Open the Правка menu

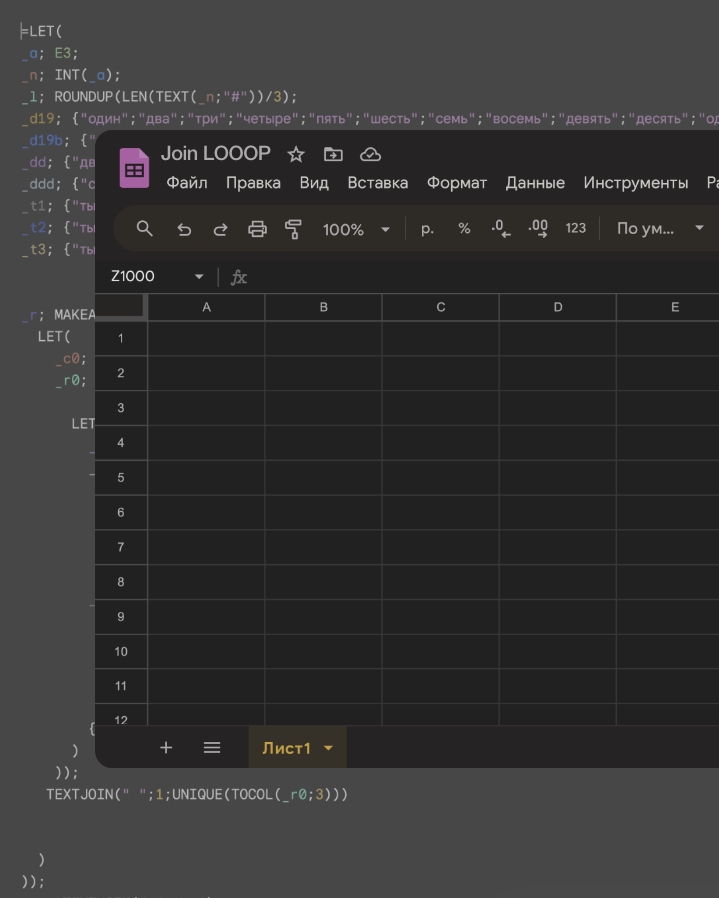(253, 183)
